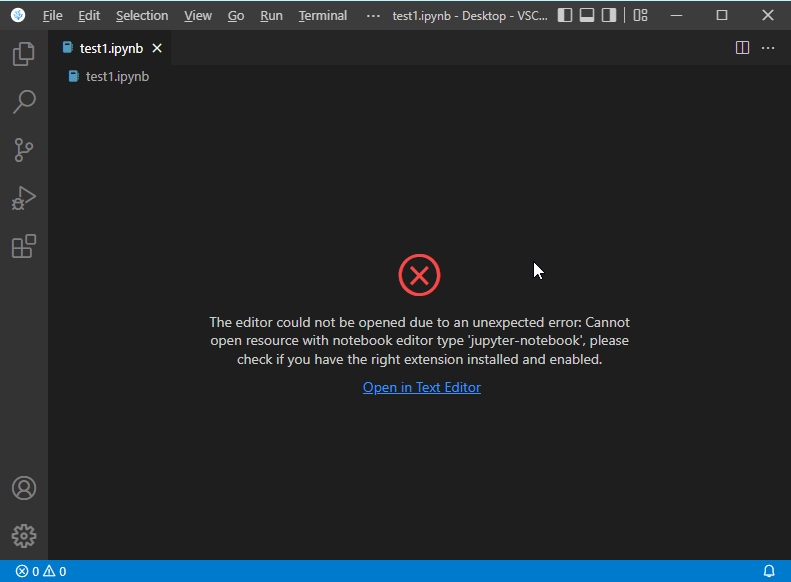This screenshot has height=582, width=791.
Task: Show hidden menu bar items via ellipsis
Action: tap(373, 16)
